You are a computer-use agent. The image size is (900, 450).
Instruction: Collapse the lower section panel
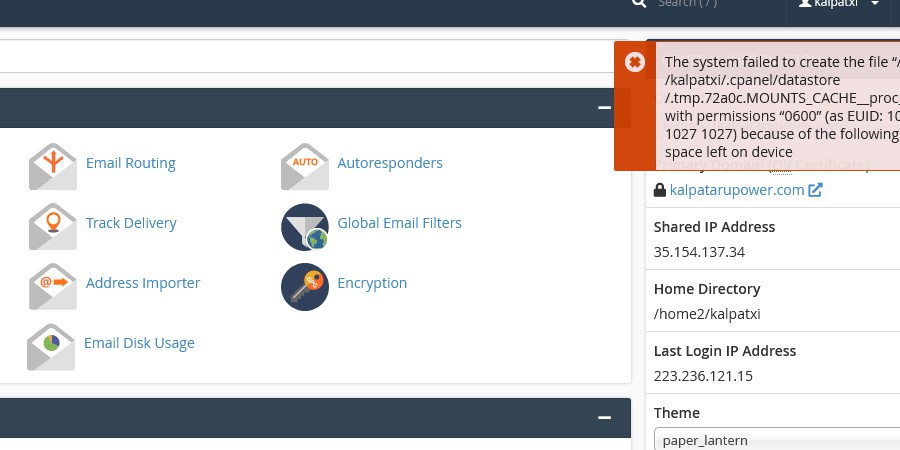coord(604,418)
